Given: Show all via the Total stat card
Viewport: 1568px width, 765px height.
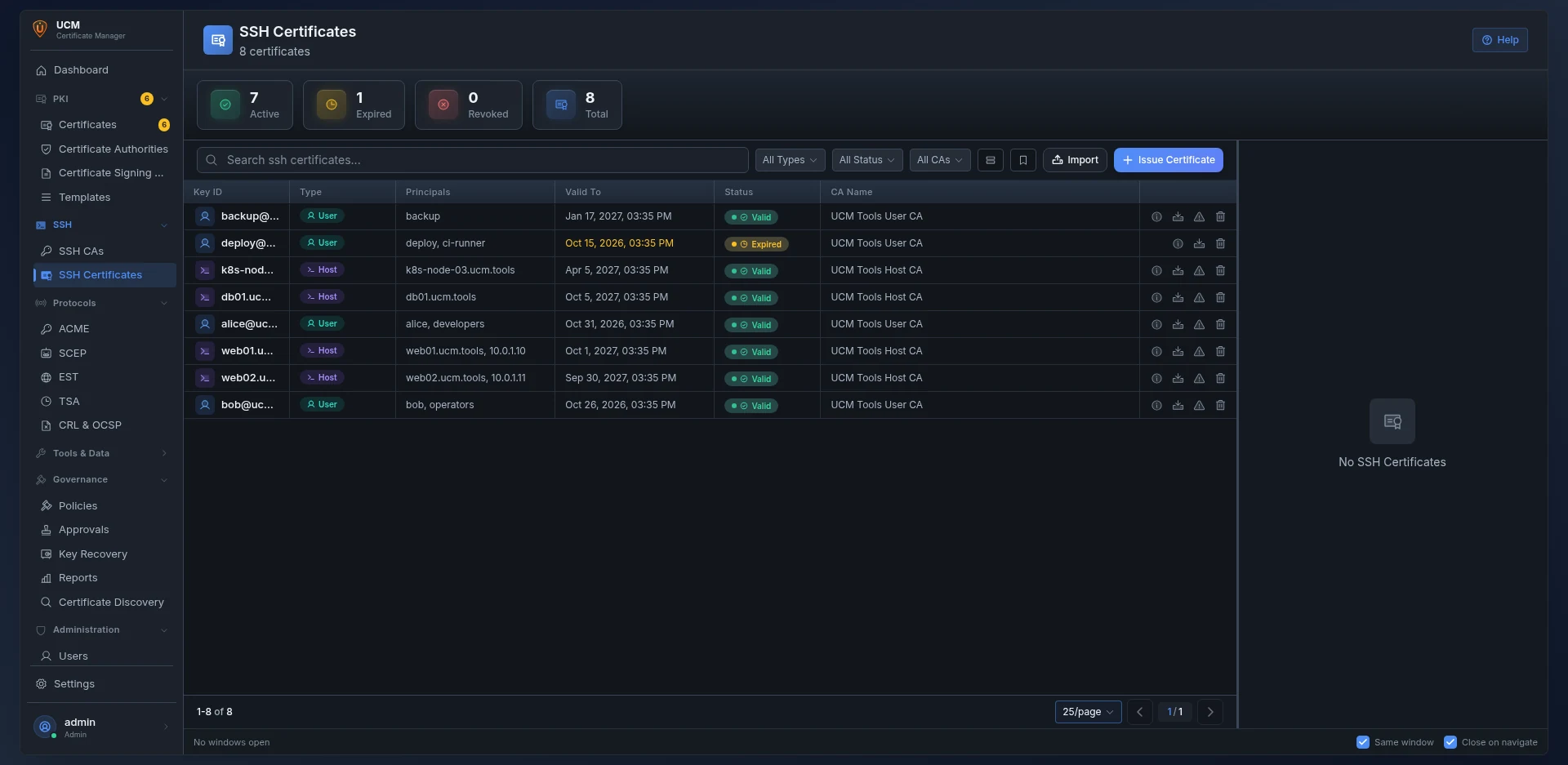Looking at the screenshot, I should [x=577, y=105].
